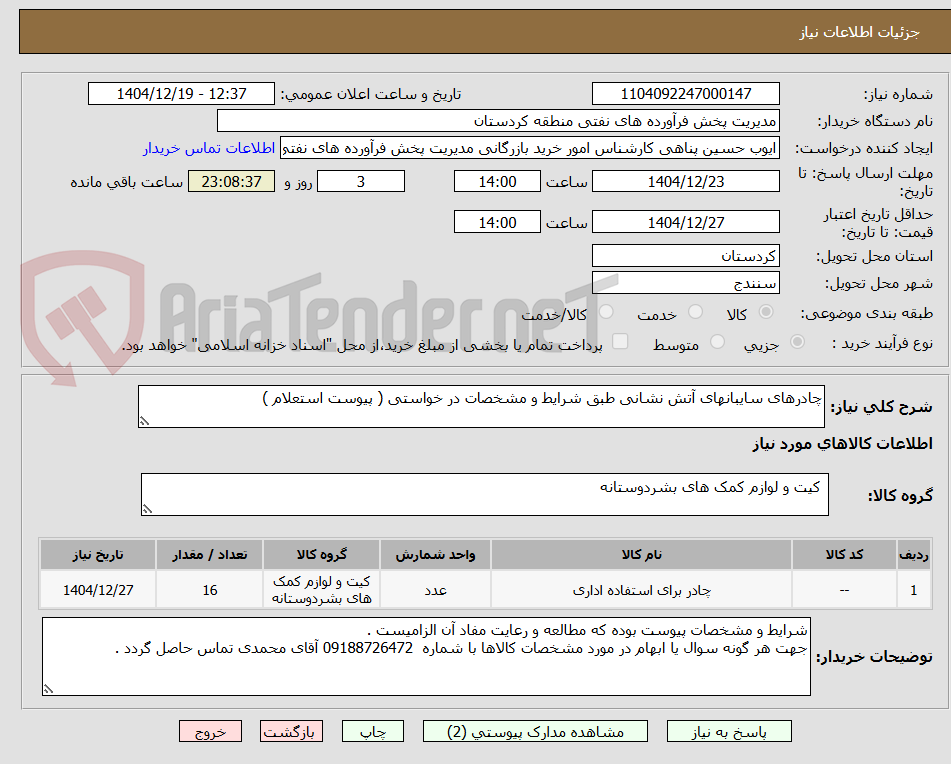Click the کد کالا column header

tap(844, 555)
